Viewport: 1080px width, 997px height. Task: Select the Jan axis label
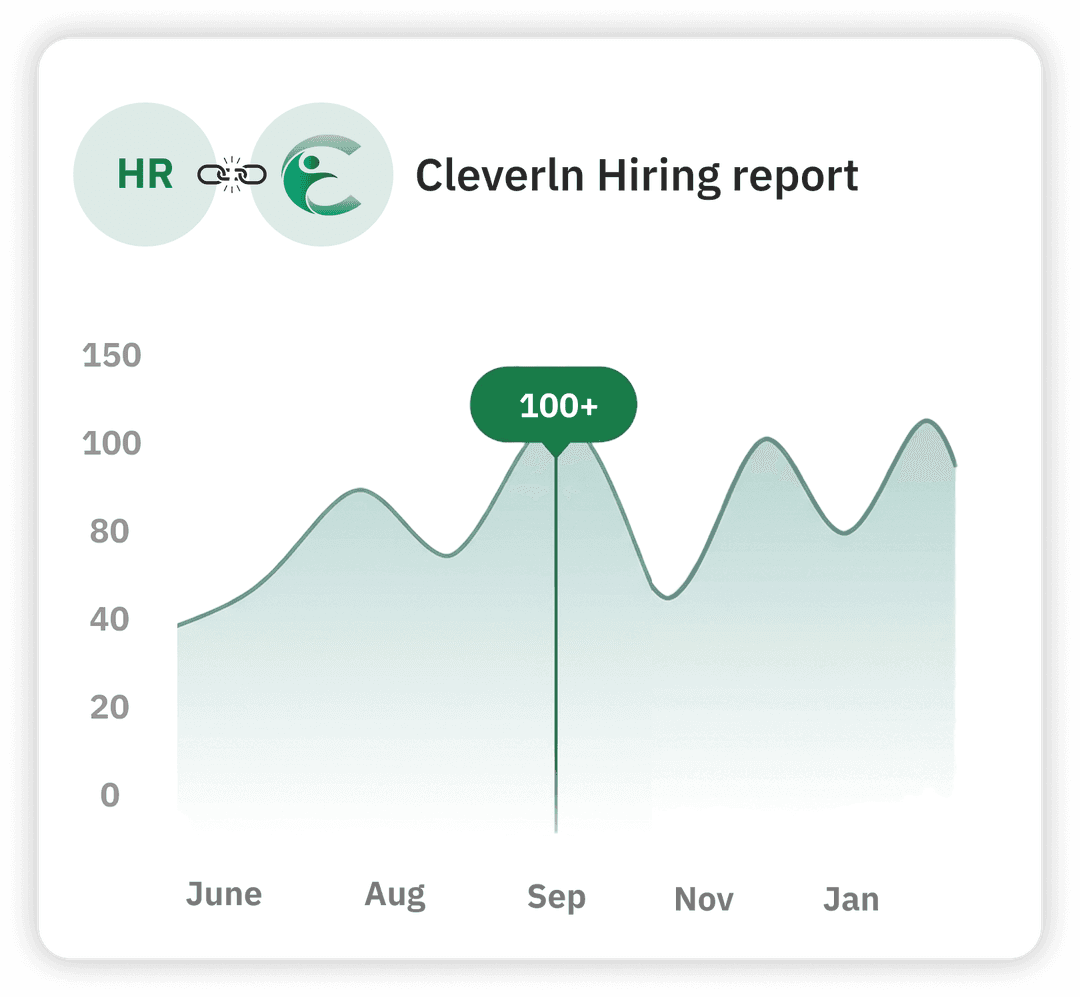(x=851, y=899)
